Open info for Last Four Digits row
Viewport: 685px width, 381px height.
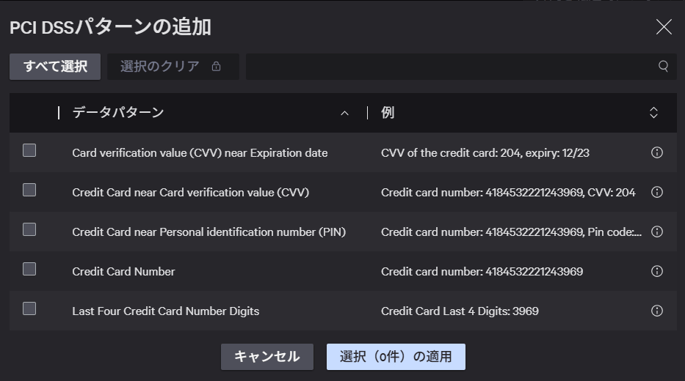pos(657,311)
